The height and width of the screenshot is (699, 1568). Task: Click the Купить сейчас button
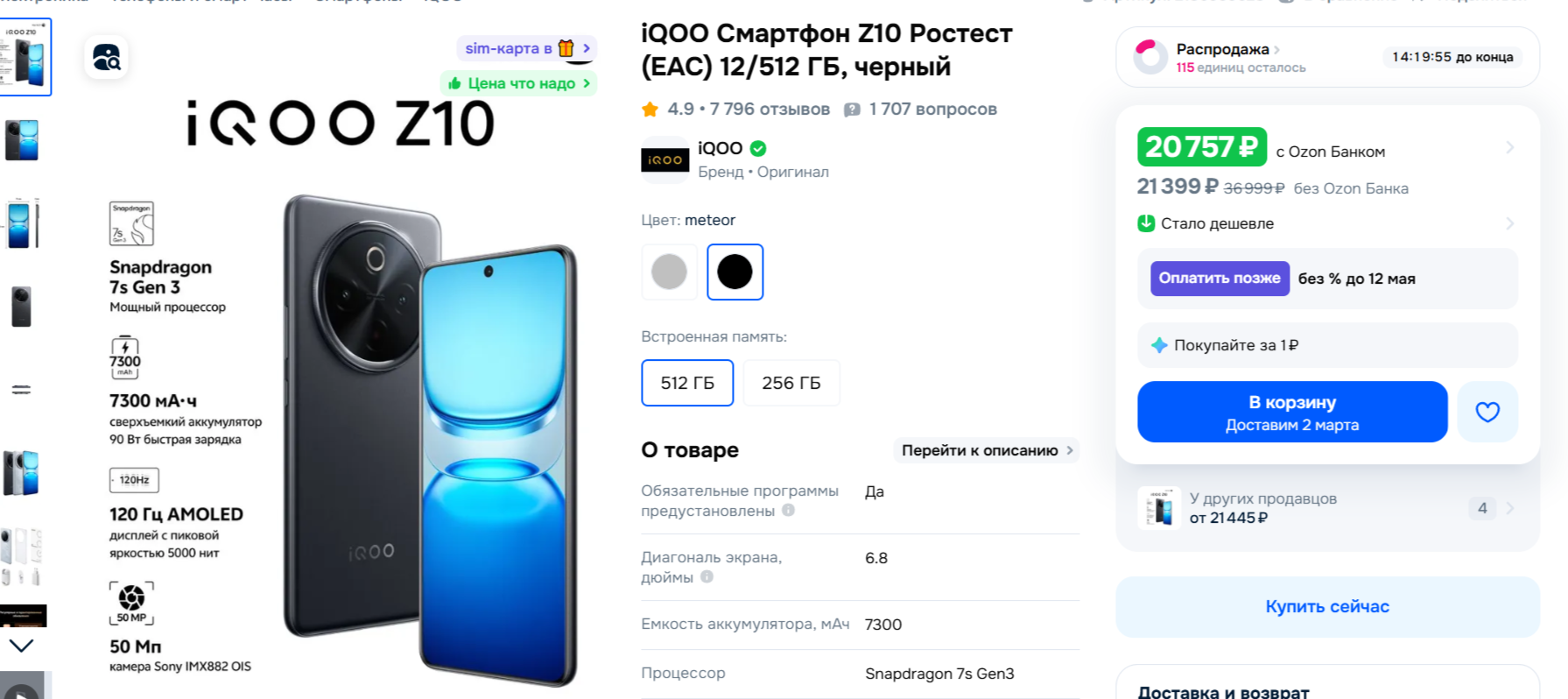pos(1327,607)
